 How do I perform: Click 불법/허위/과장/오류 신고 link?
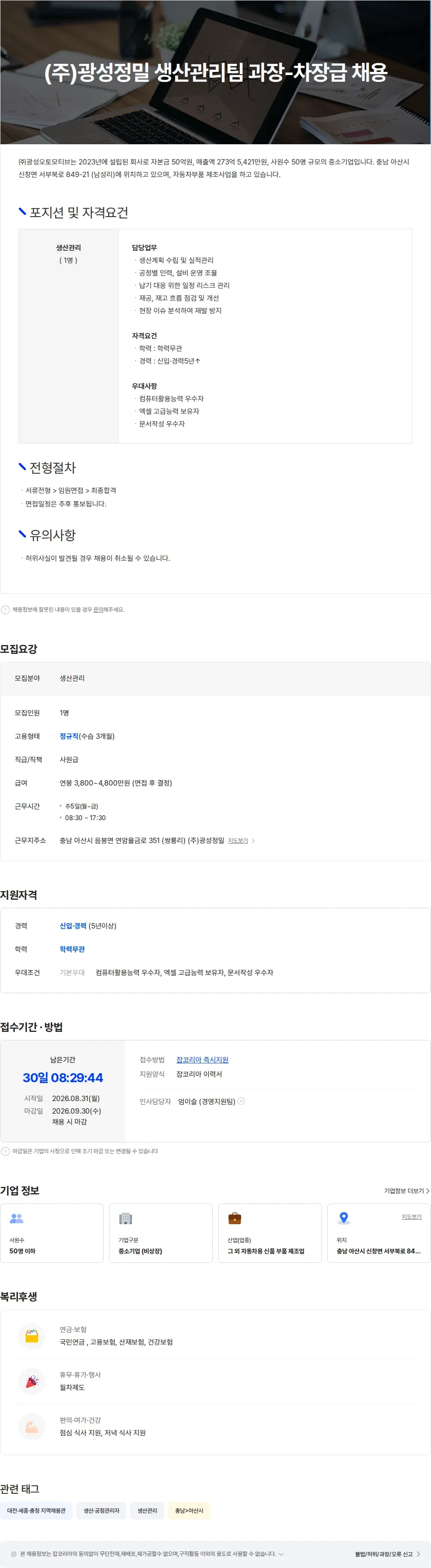[383, 1554]
